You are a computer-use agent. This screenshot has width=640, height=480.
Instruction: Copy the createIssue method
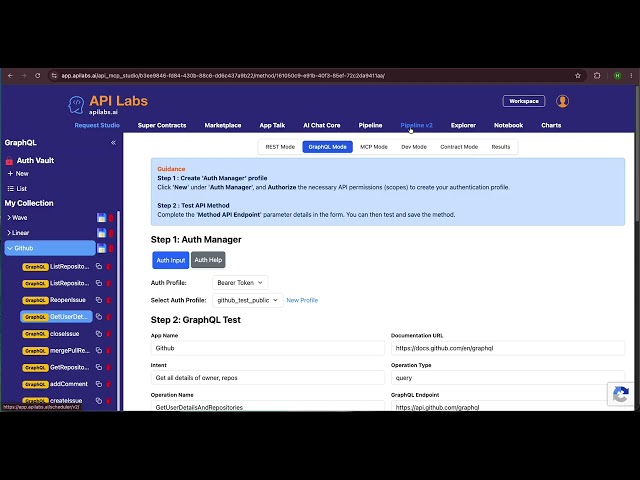(99, 401)
